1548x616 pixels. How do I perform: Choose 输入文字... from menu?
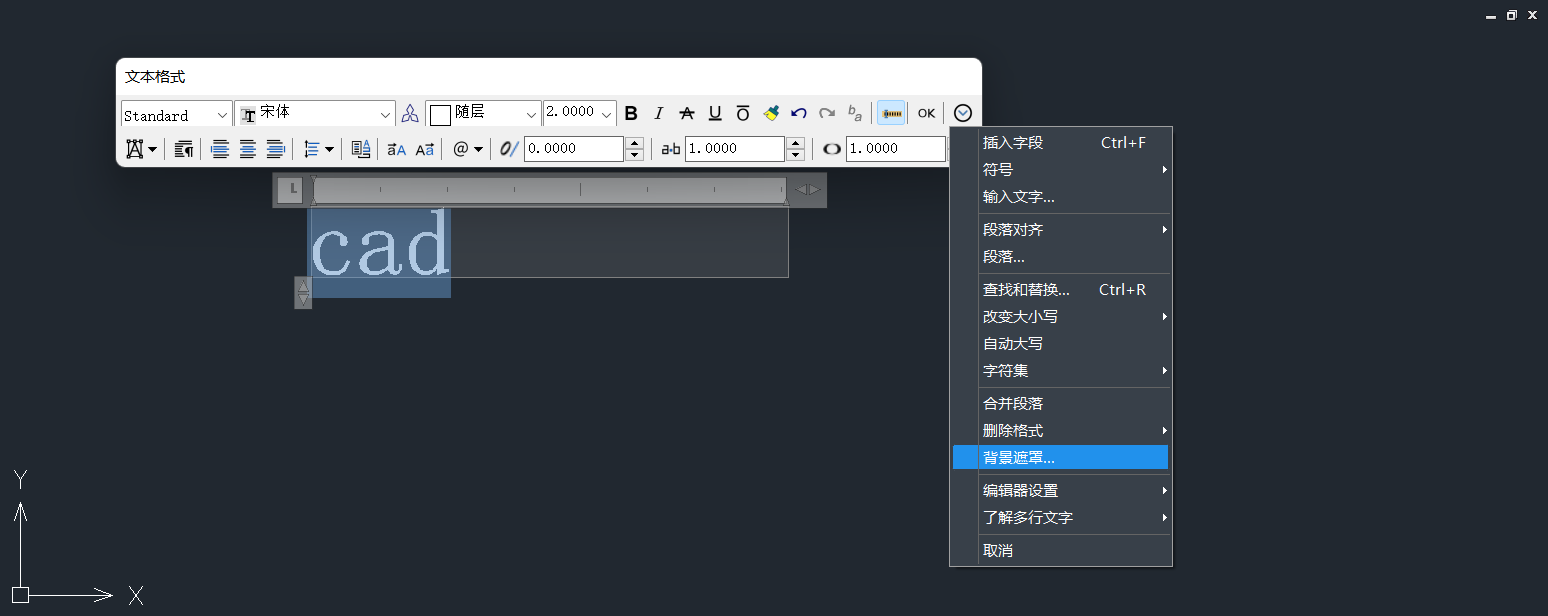click(1061, 197)
